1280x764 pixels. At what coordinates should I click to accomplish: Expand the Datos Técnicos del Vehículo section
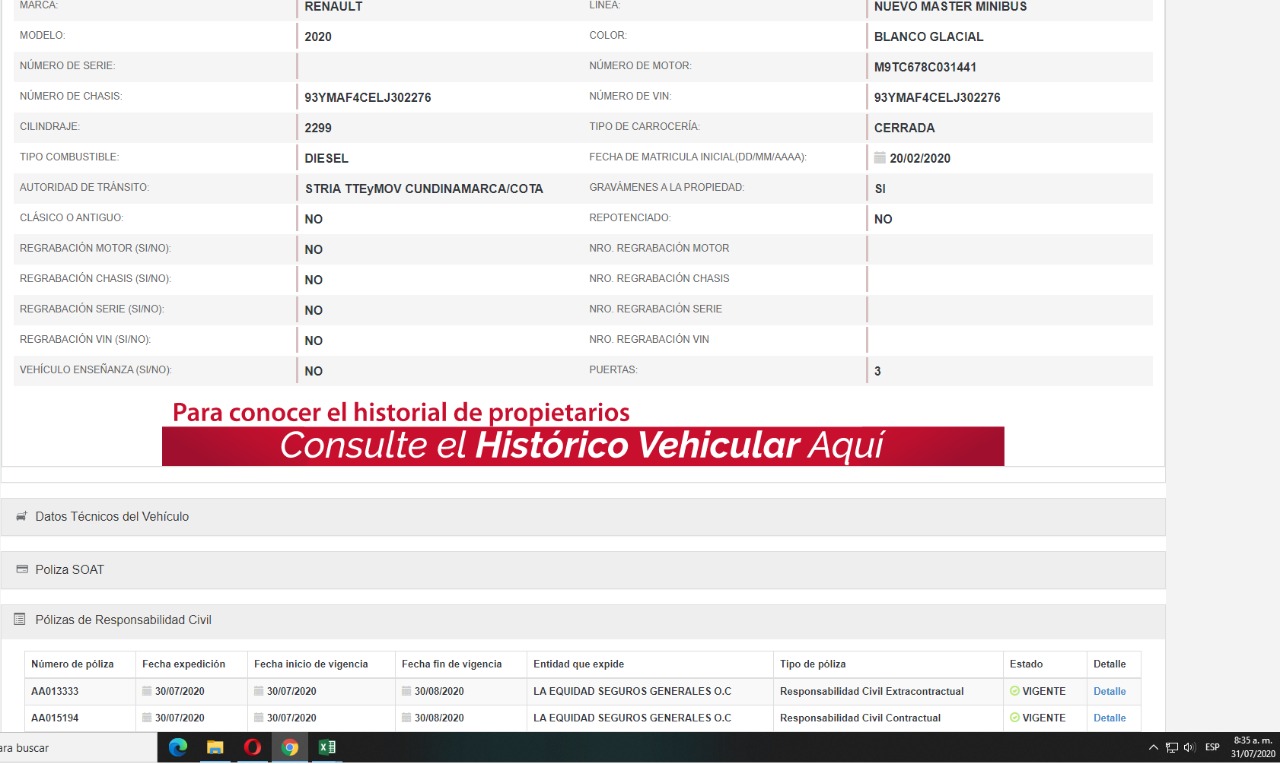[112, 517]
